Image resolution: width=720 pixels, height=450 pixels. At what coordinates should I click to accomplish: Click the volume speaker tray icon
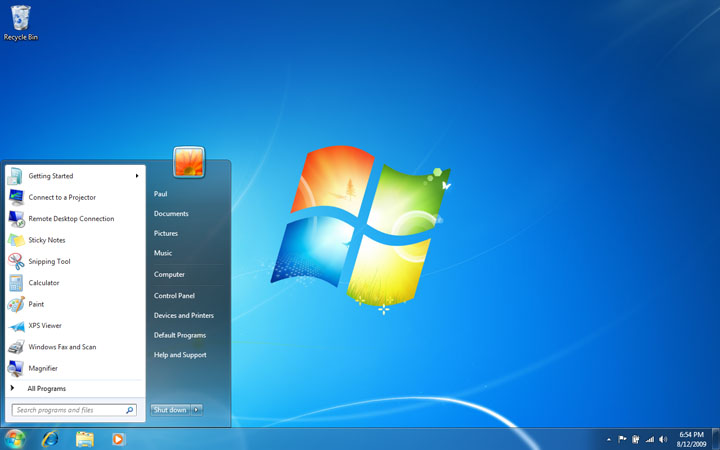(x=663, y=439)
